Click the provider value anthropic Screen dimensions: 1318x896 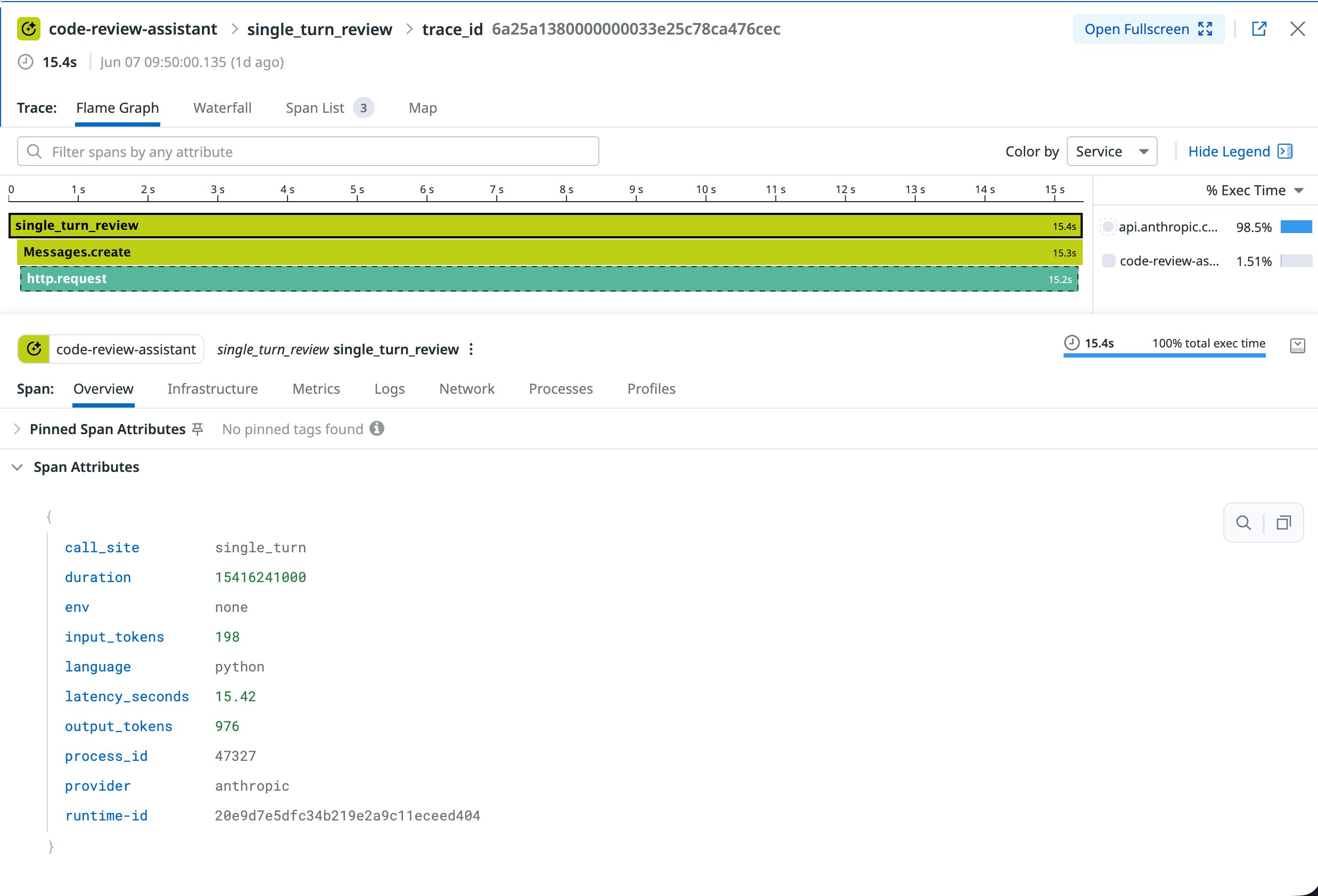(x=252, y=785)
